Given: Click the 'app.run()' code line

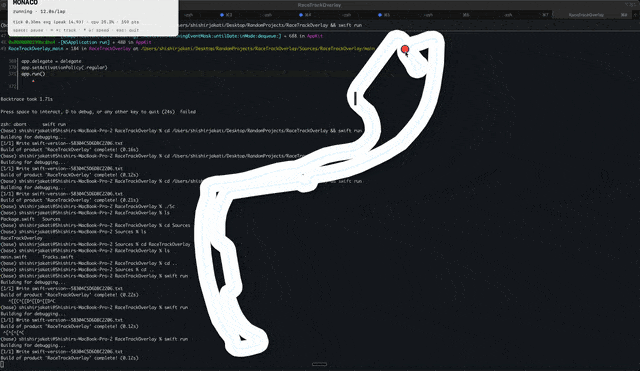Looking at the screenshot, I should click(33, 74).
